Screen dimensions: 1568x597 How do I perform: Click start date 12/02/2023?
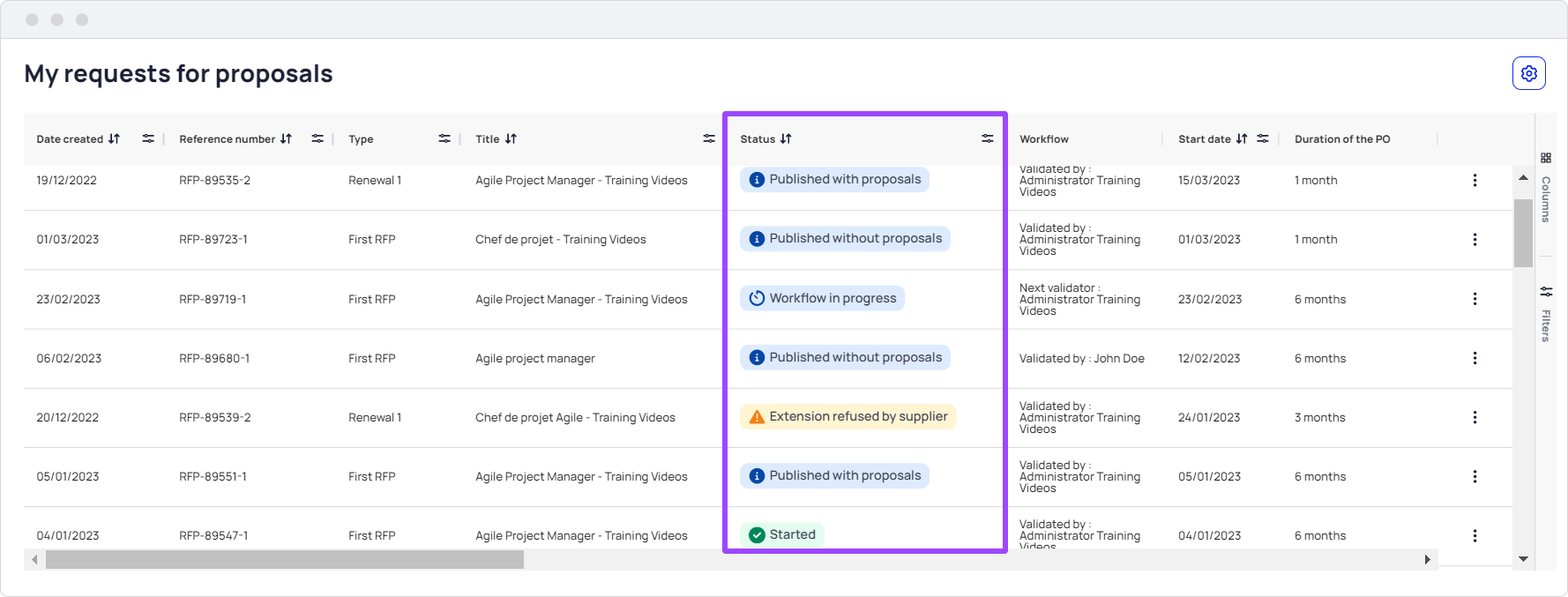point(1209,359)
